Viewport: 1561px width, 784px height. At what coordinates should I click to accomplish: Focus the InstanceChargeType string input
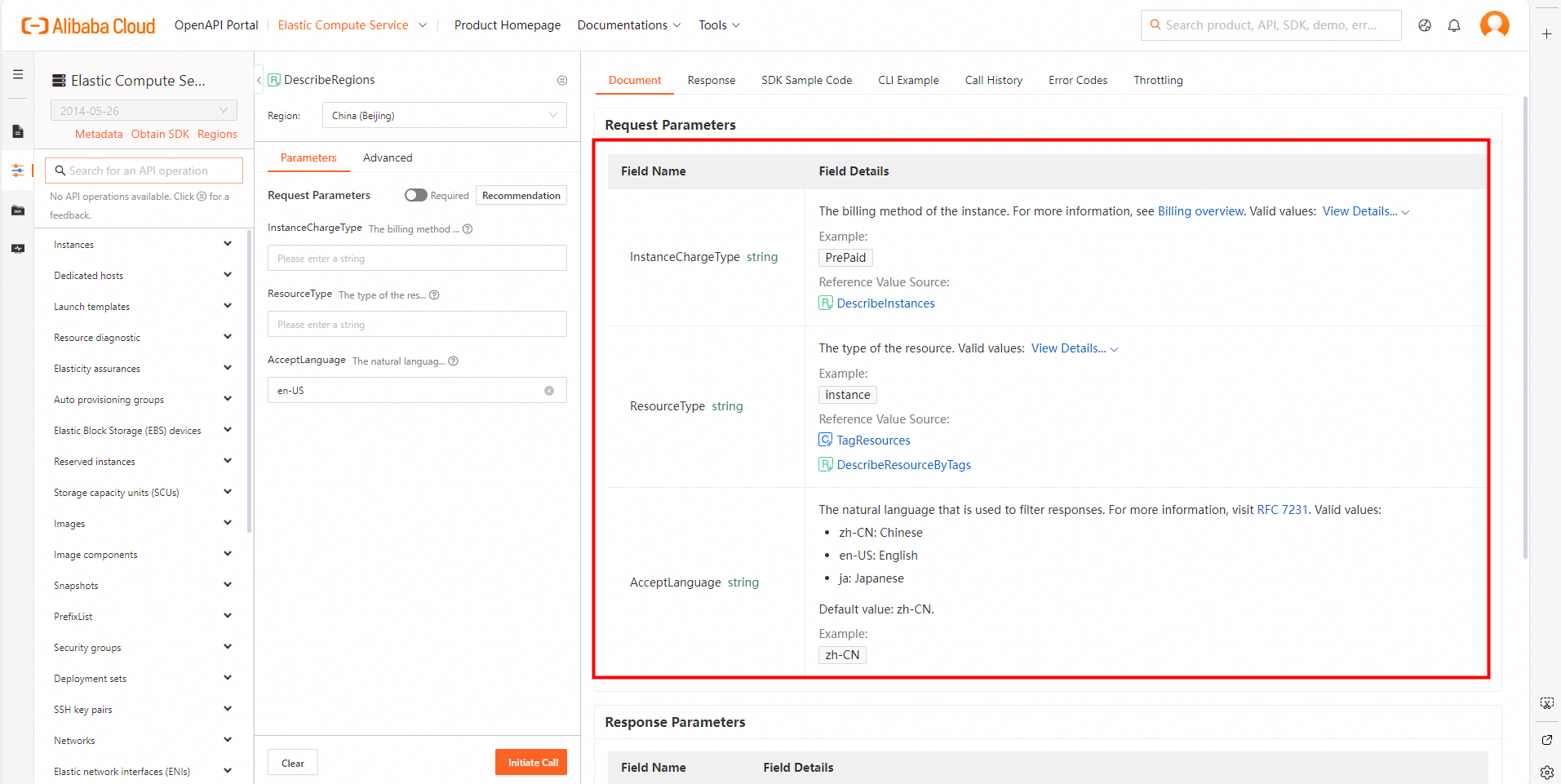coord(417,258)
